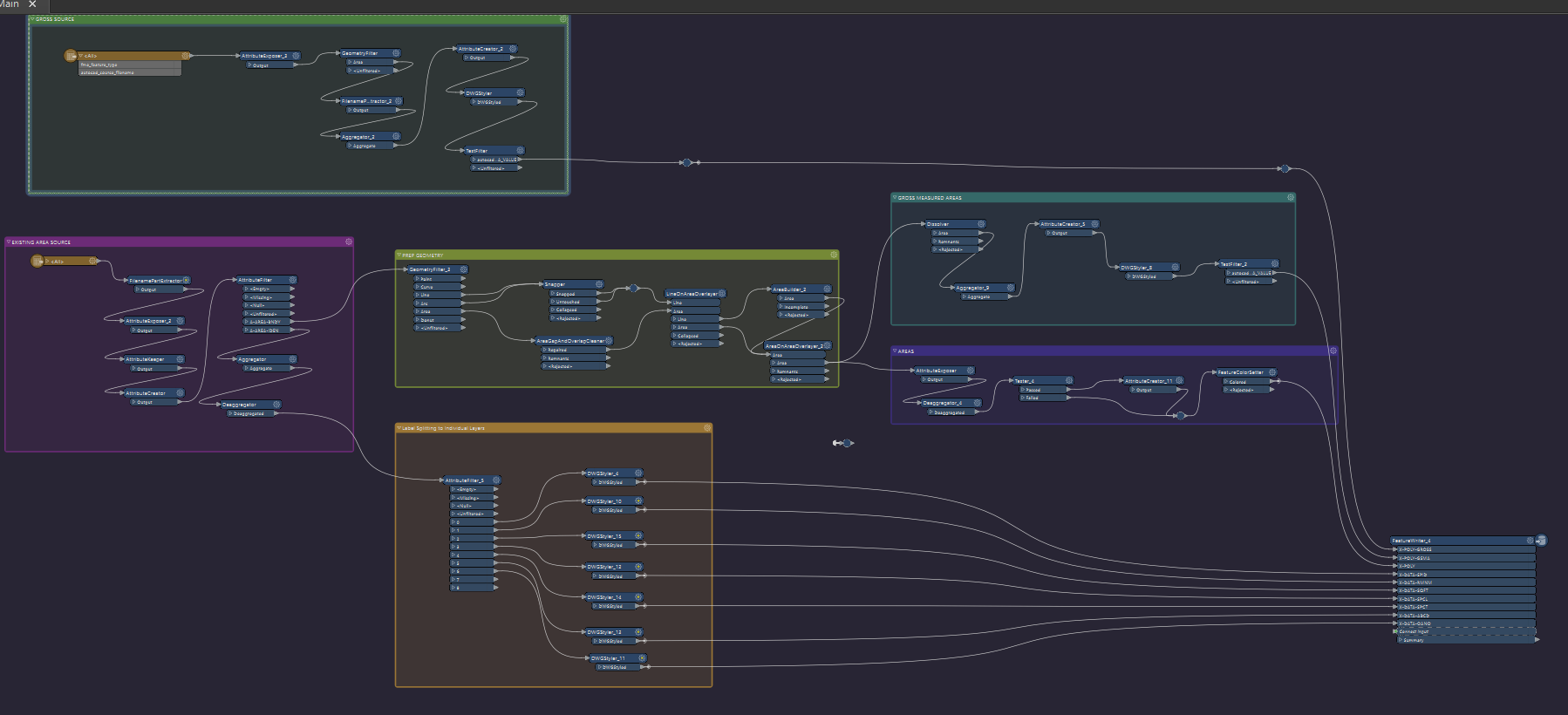Click fme_feature_type attribute on reader
1568x715 pixels.
point(130,65)
